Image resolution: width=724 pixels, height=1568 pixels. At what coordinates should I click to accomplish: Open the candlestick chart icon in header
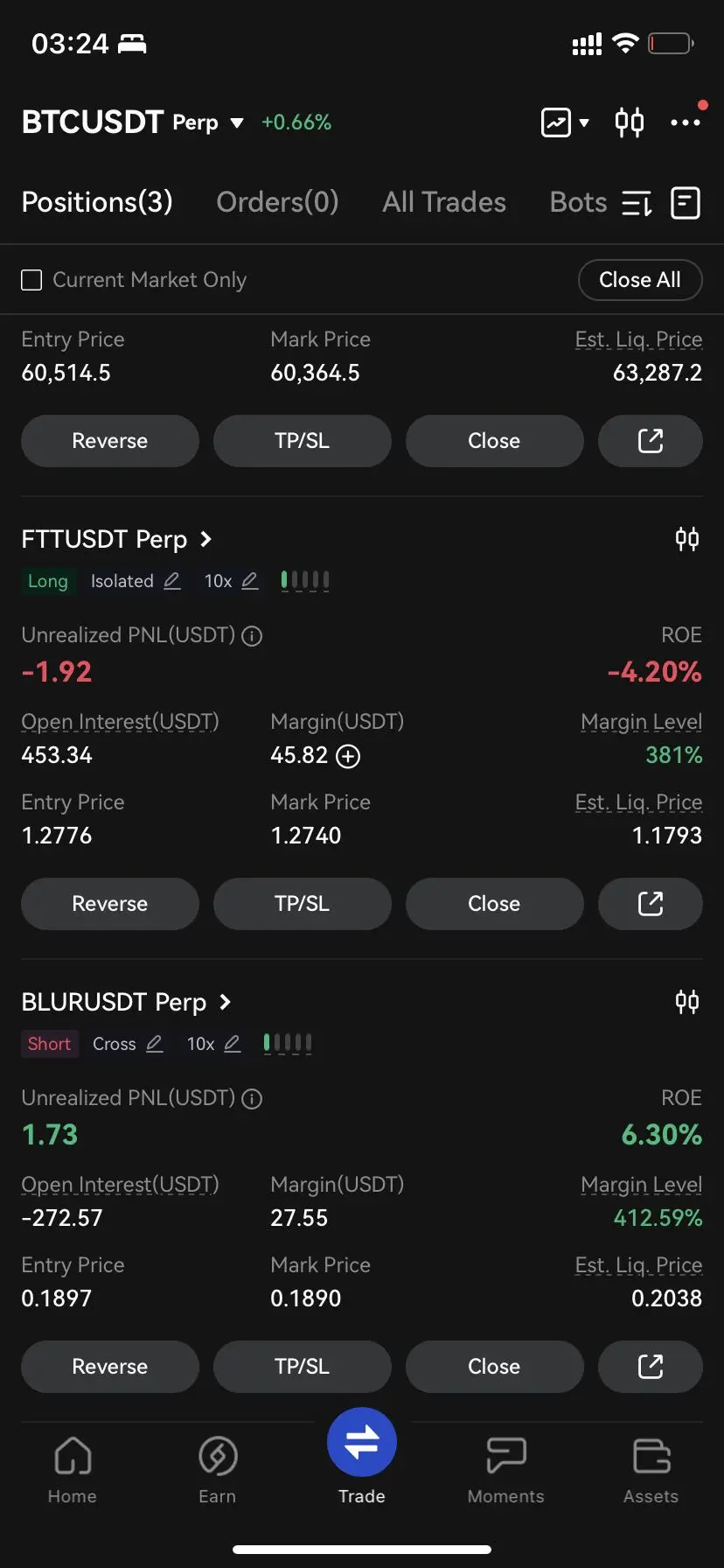629,122
